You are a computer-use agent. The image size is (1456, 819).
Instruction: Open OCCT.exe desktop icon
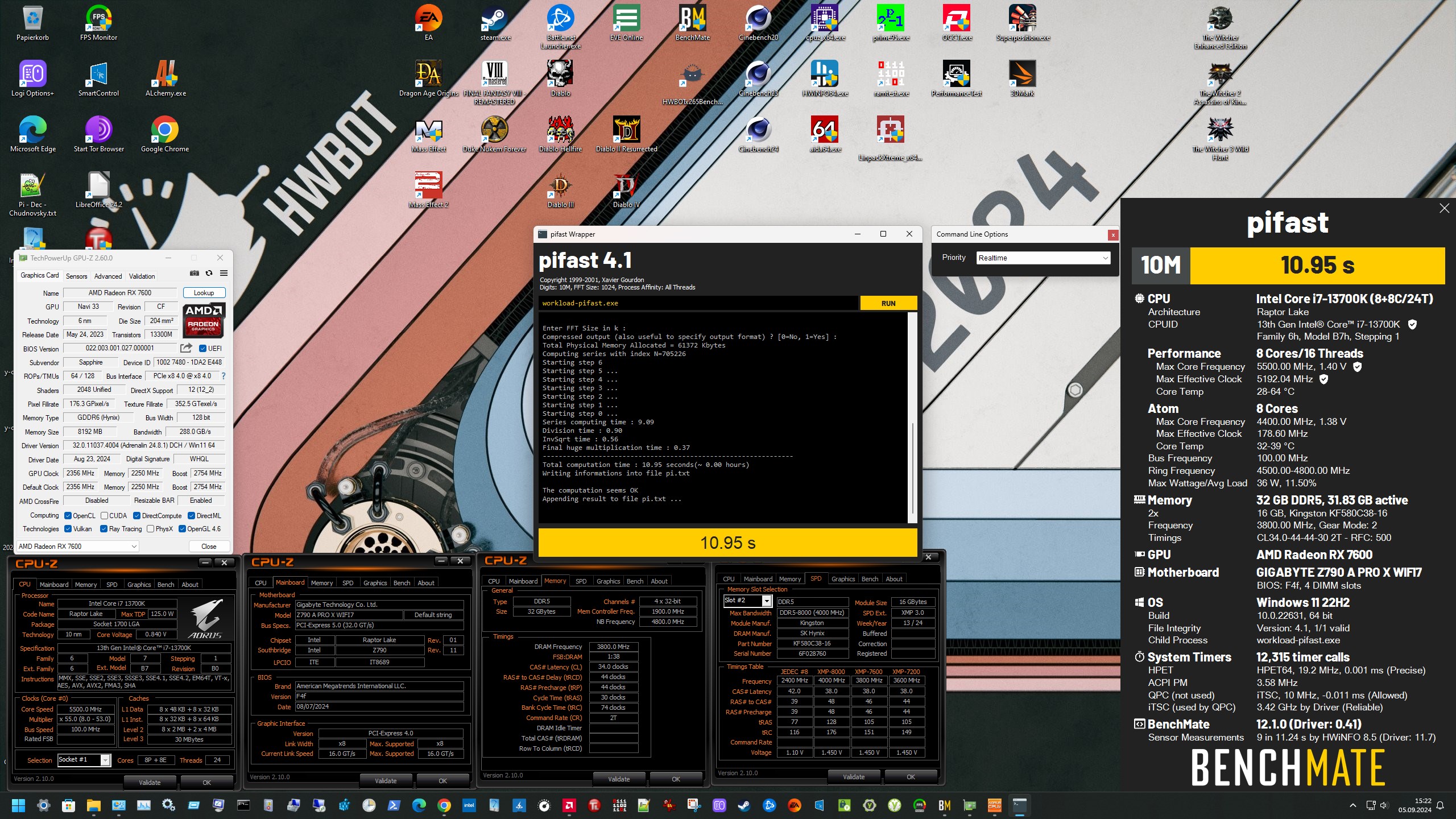pos(957,23)
